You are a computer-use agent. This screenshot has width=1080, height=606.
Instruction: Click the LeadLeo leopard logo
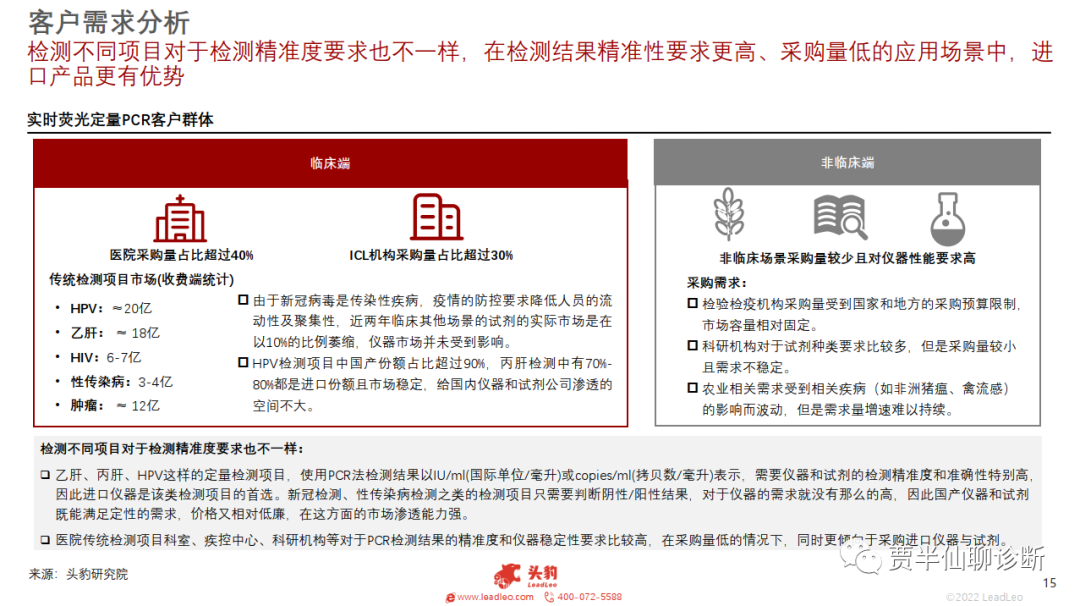[510, 577]
